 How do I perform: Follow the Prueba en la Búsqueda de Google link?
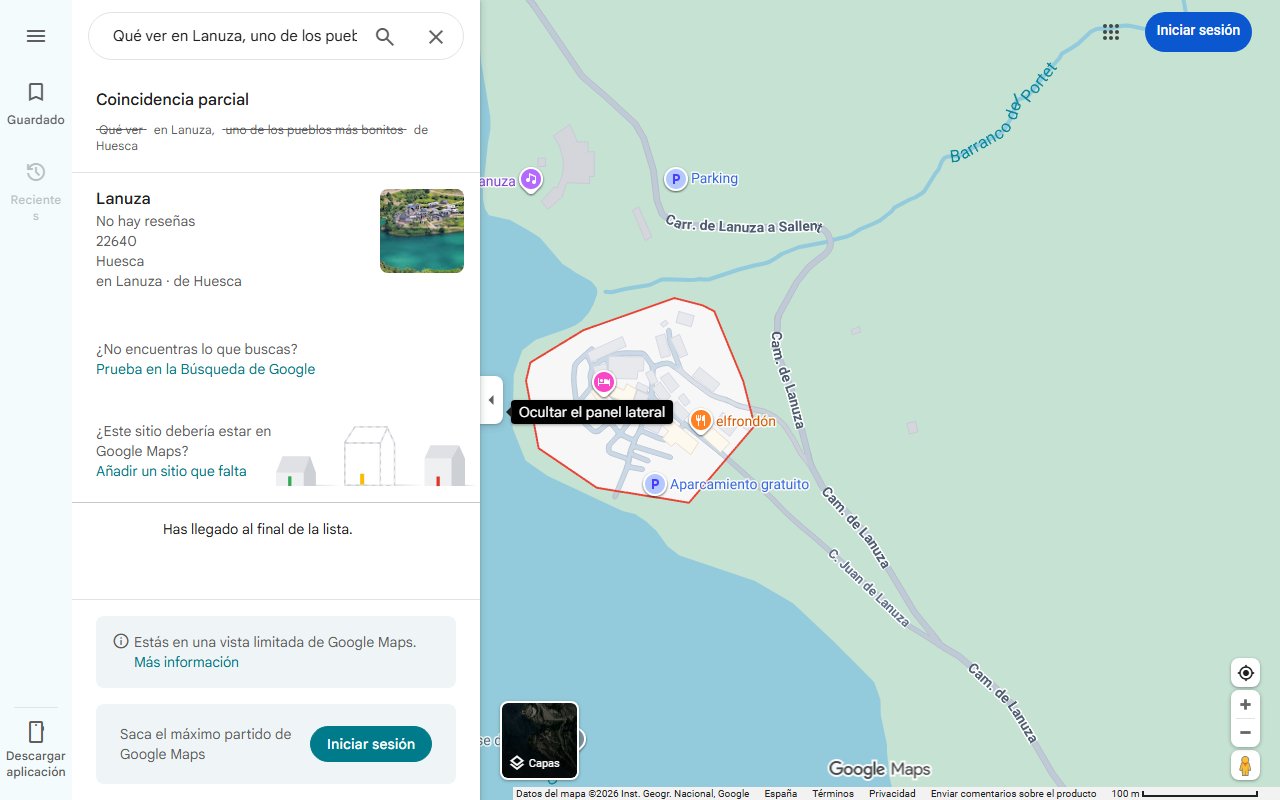(205, 369)
